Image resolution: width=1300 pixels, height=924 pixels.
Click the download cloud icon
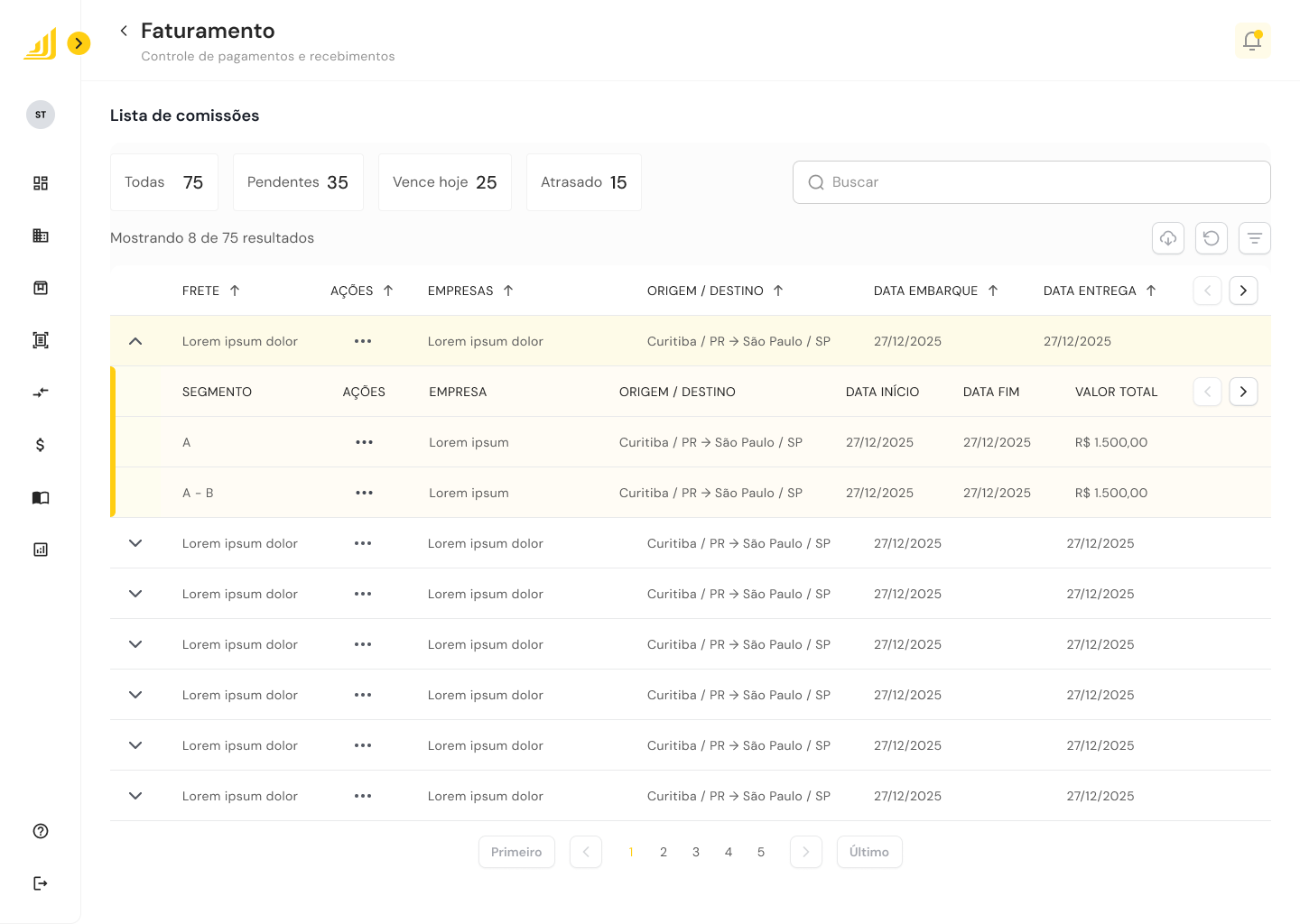pos(1168,238)
